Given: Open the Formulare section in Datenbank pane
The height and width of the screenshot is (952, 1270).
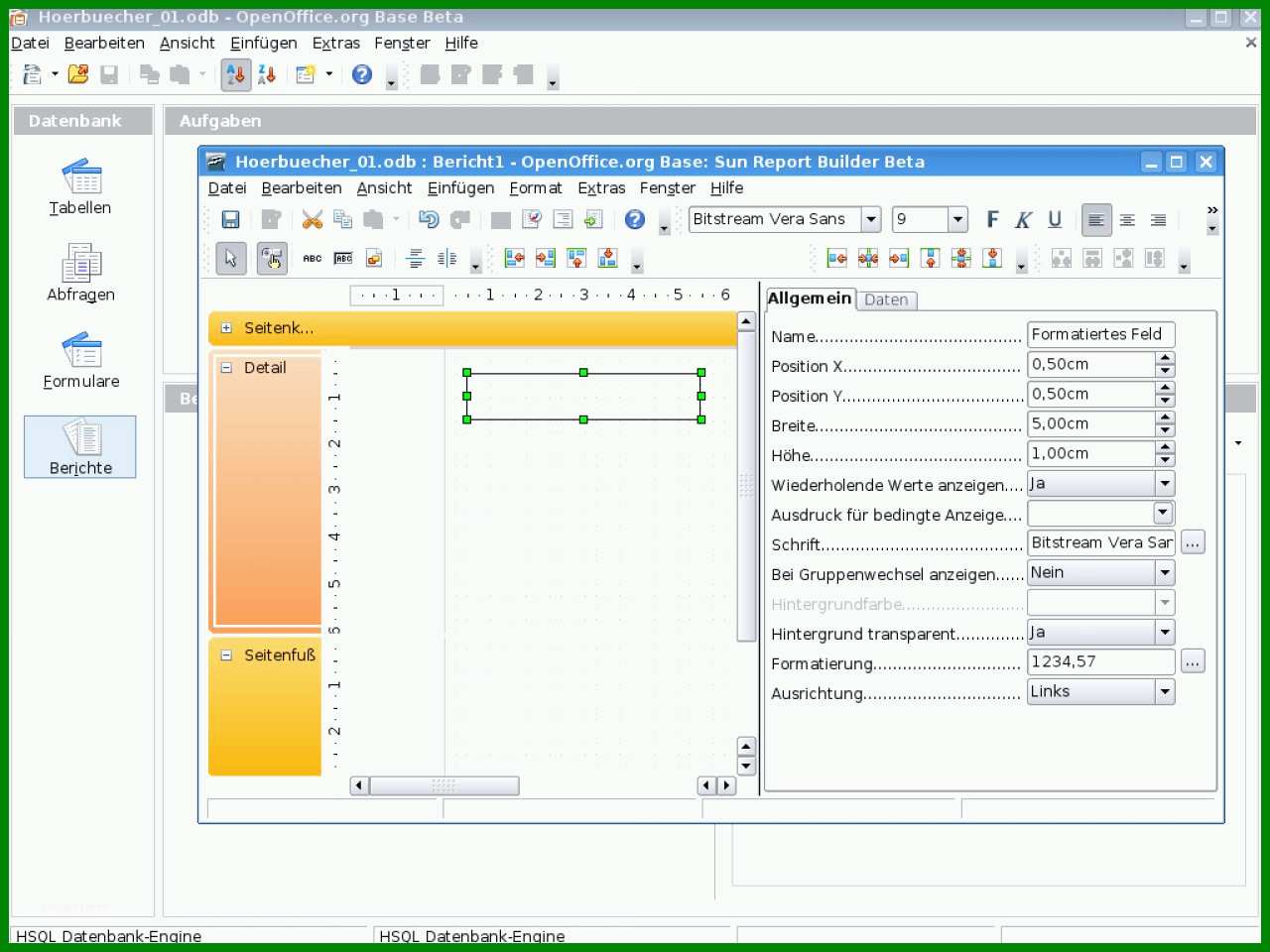Looking at the screenshot, I should (80, 360).
